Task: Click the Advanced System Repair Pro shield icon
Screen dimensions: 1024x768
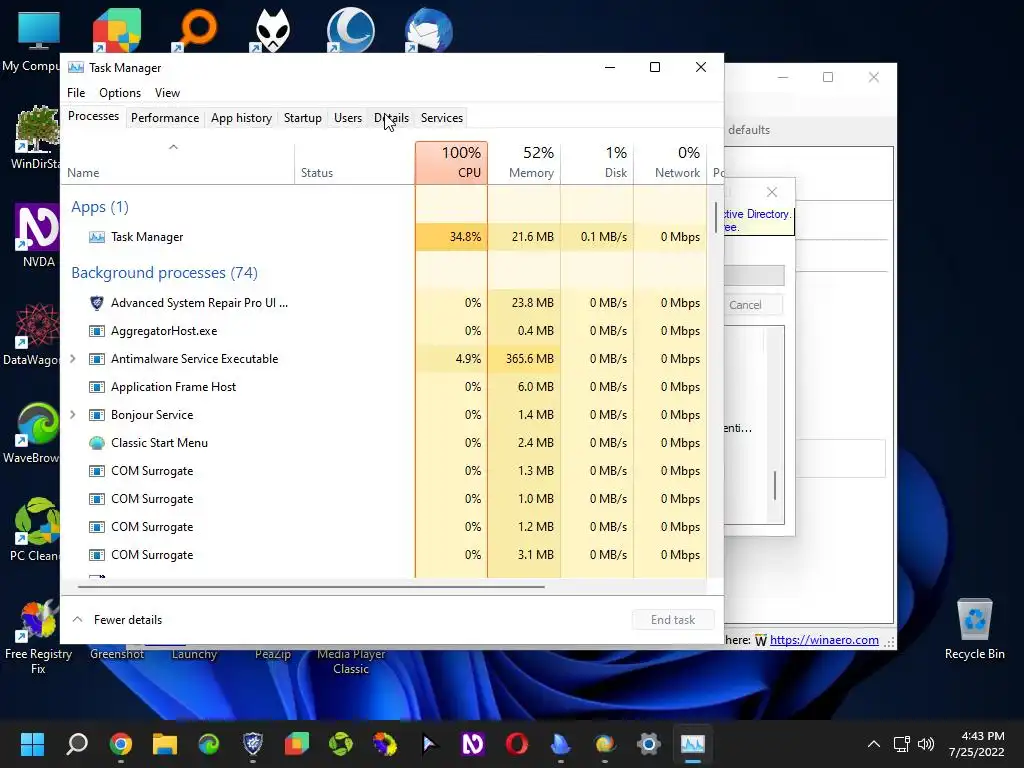Action: pyautogui.click(x=97, y=303)
